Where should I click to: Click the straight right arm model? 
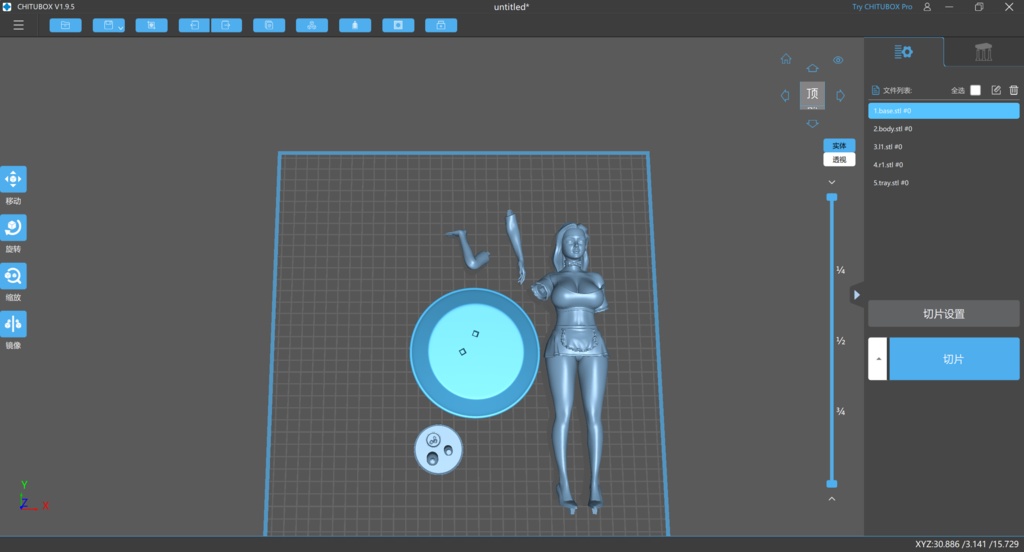[x=515, y=246]
